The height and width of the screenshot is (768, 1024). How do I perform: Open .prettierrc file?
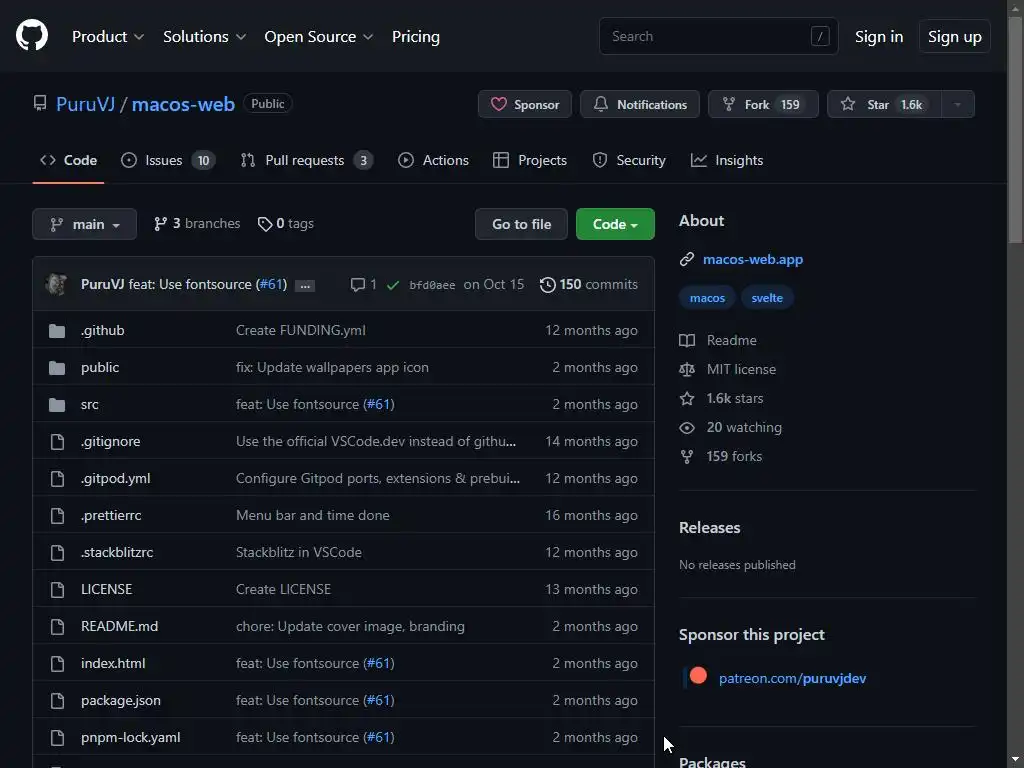click(111, 515)
